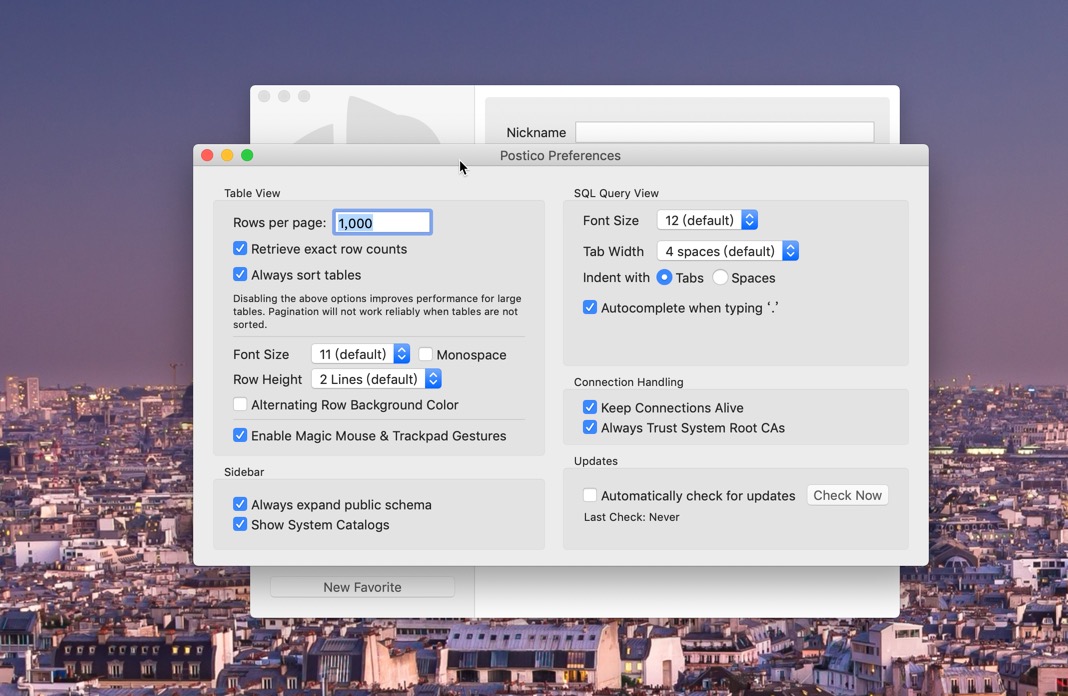Enable Automatically check for updates
This screenshot has width=1068, height=696.
click(590, 495)
